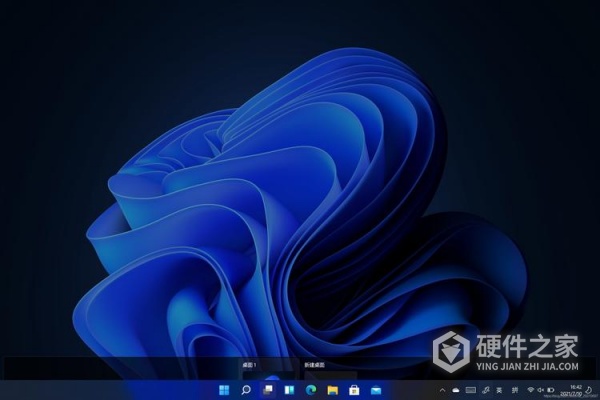Click the moon notification icon
Image resolution: width=600 pixels, height=400 pixels.
[x=589, y=390]
